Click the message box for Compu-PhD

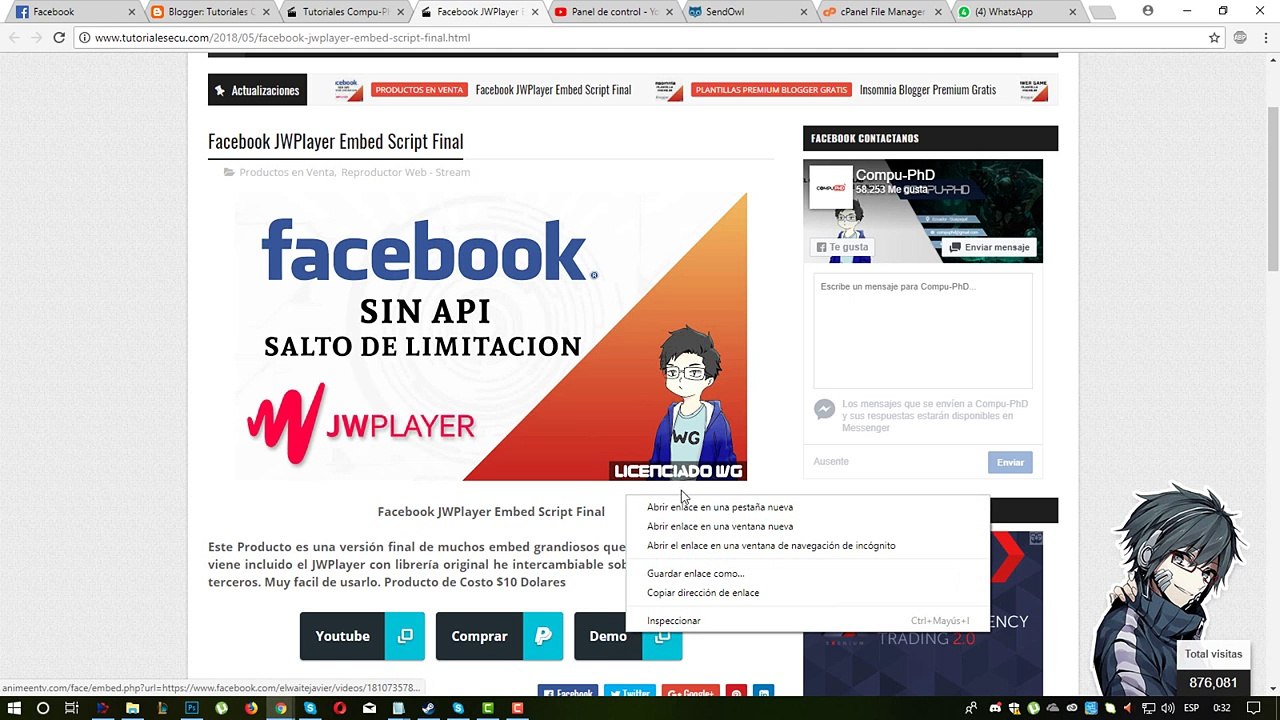click(x=923, y=332)
